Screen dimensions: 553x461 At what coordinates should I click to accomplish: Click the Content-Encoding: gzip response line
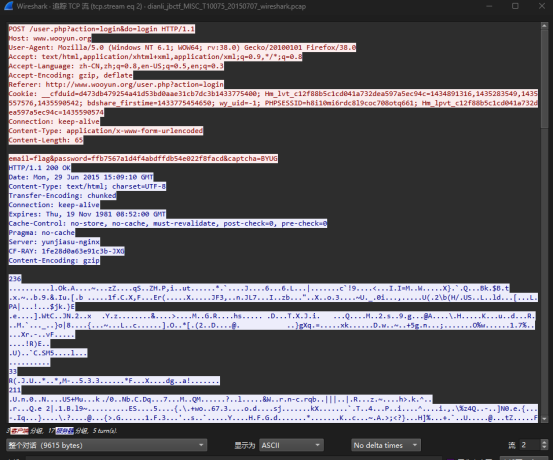(54, 260)
